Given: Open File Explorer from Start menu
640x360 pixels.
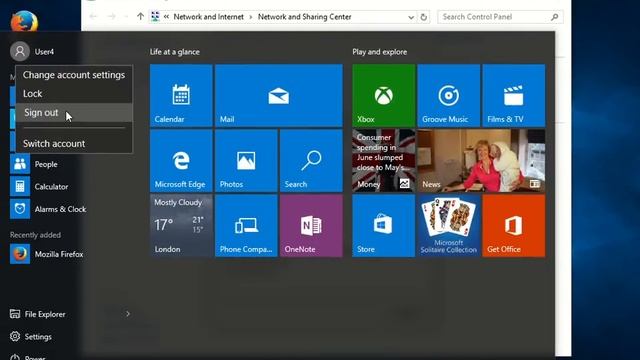Looking at the screenshot, I should tap(38, 314).
